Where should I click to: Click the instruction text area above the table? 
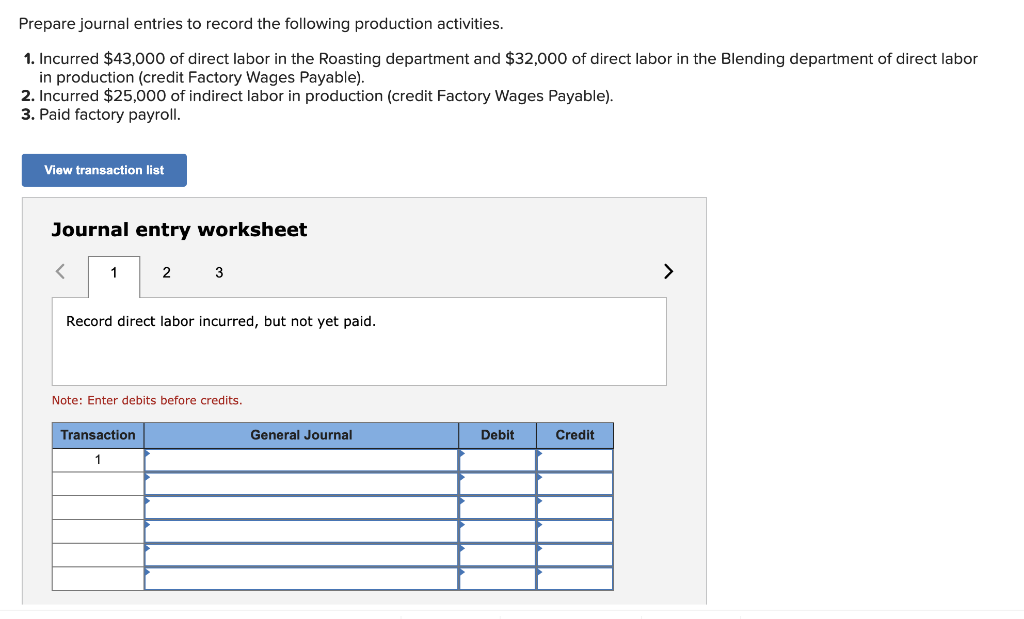coord(360,340)
